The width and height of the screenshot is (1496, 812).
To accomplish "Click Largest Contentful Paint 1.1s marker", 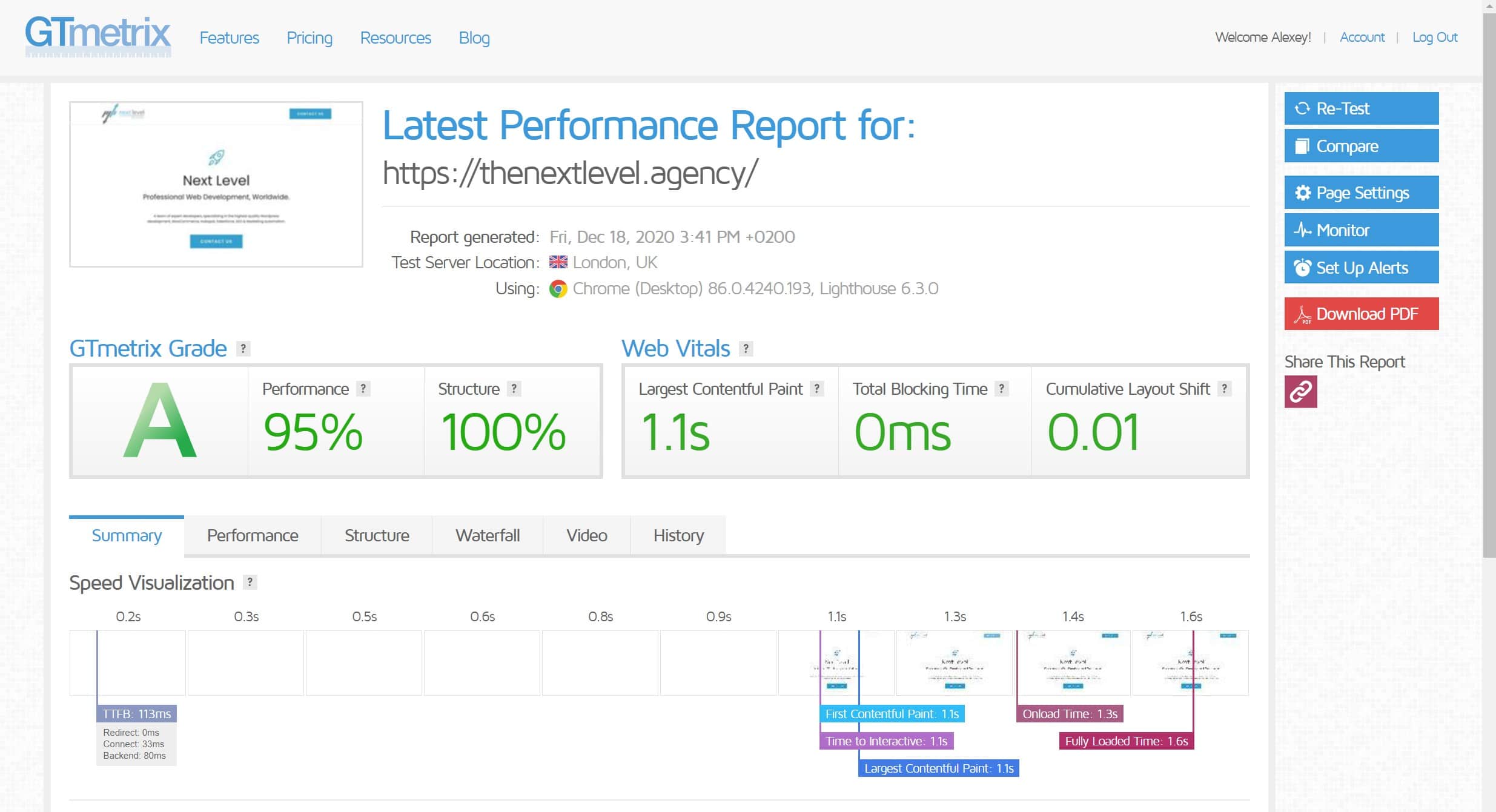I will 939,768.
